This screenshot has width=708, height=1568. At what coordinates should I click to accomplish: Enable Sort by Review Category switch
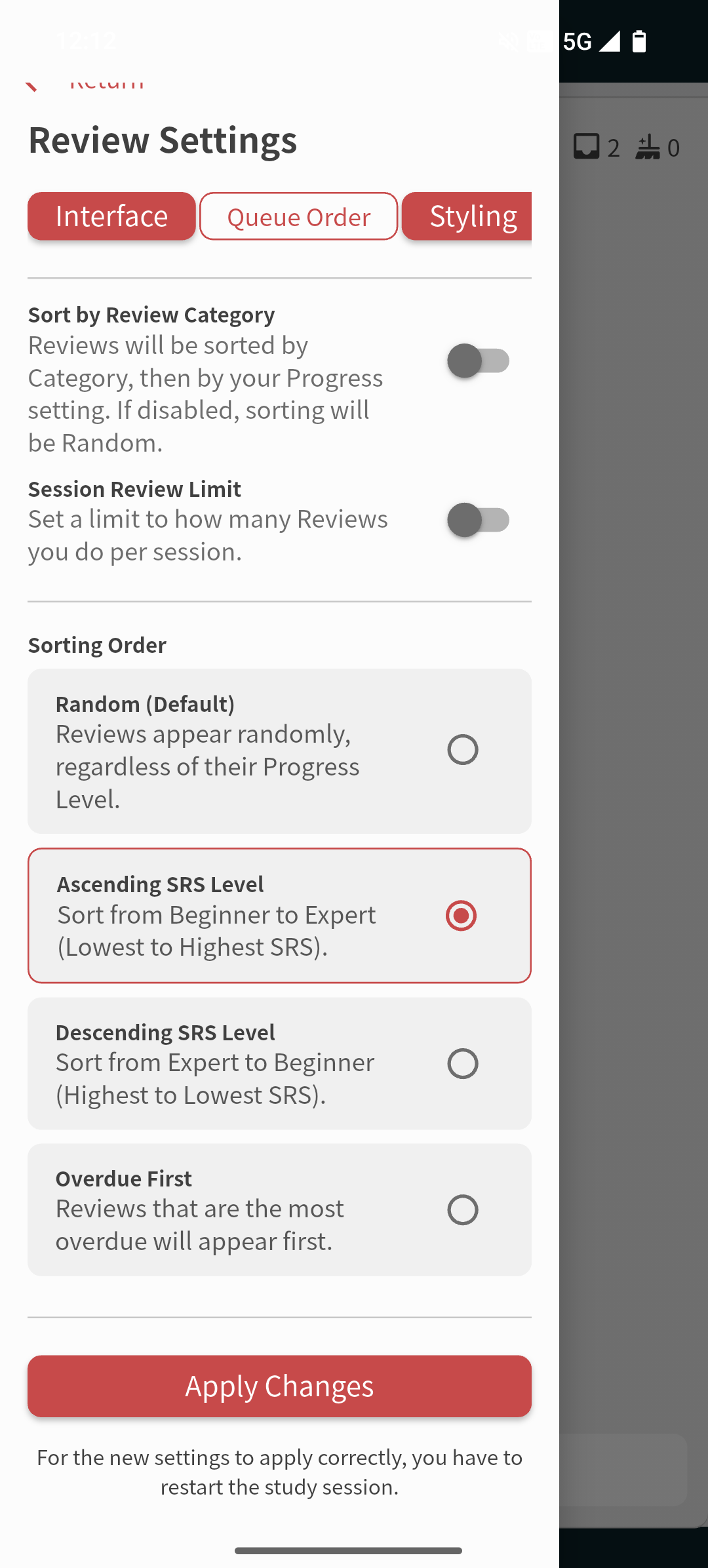click(x=479, y=361)
